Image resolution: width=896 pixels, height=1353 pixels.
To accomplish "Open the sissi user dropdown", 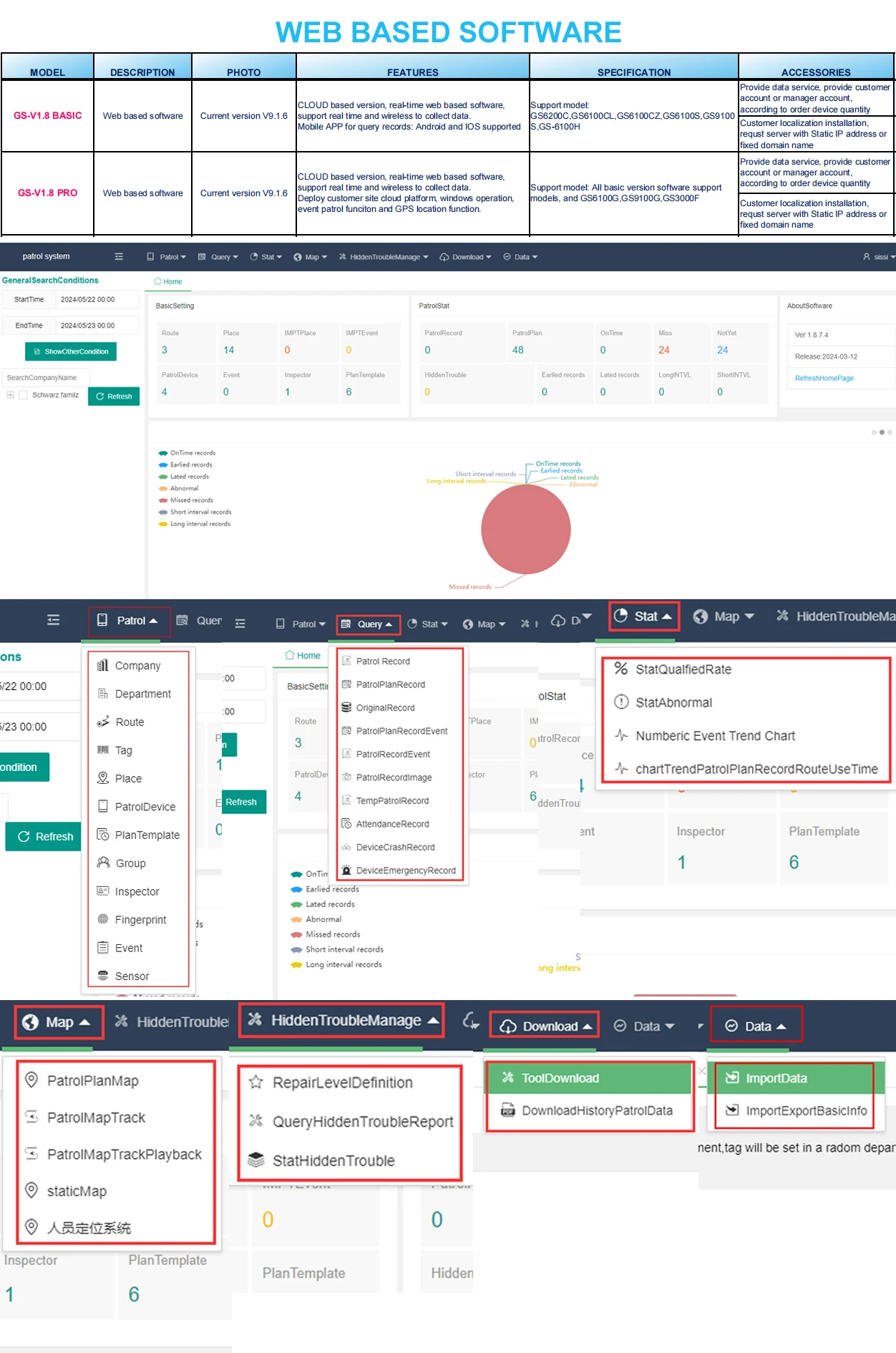I will (879, 257).
